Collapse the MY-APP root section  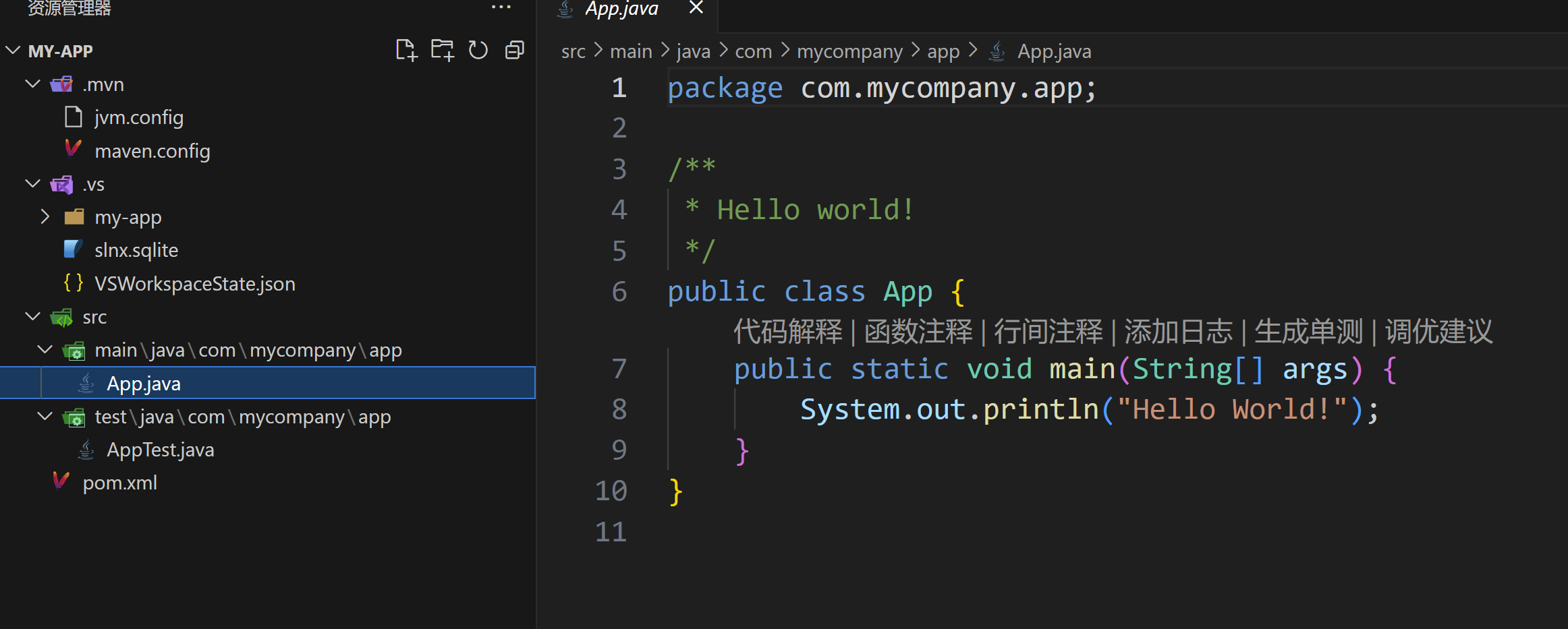(x=13, y=51)
